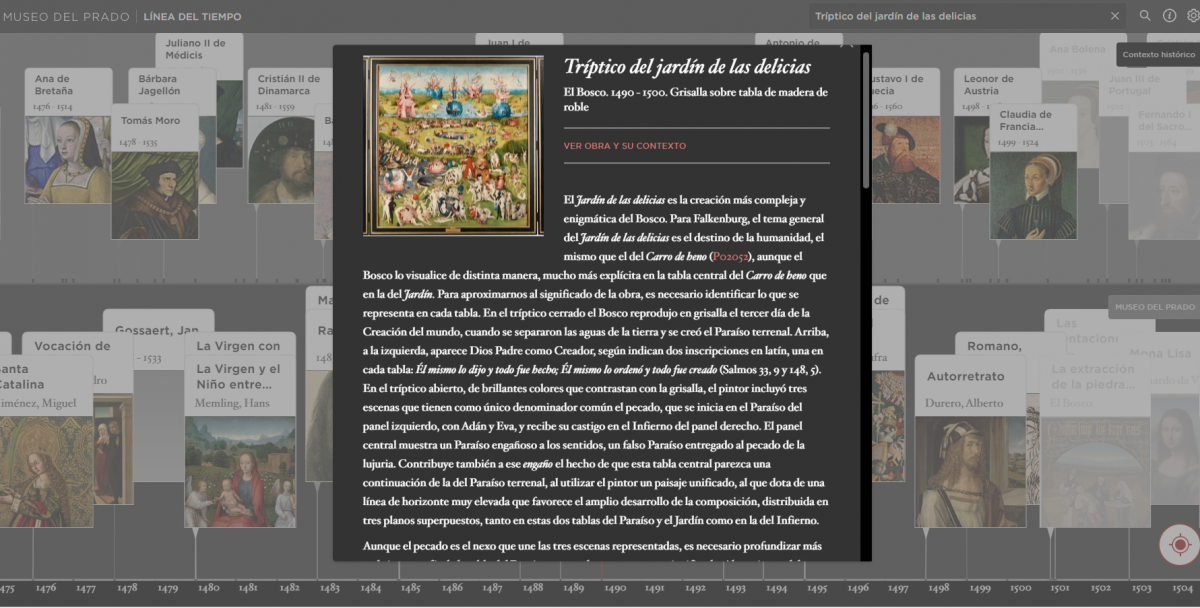Screen dimensions: 1200x608
Task: Click the popup vertical scrollbar
Action: pos(866,120)
